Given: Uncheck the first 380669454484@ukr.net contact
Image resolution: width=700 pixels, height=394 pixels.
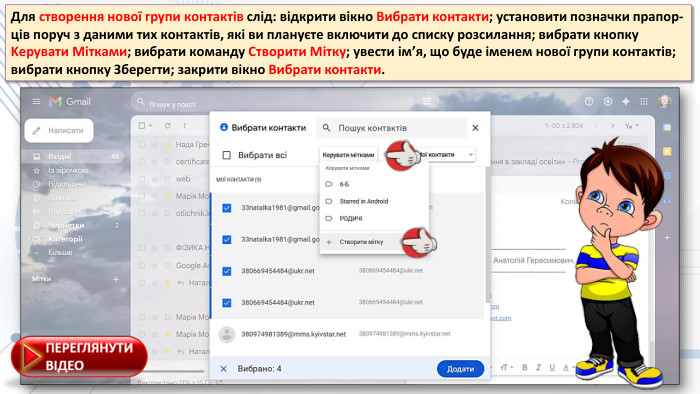Looking at the screenshot, I should point(227,271).
